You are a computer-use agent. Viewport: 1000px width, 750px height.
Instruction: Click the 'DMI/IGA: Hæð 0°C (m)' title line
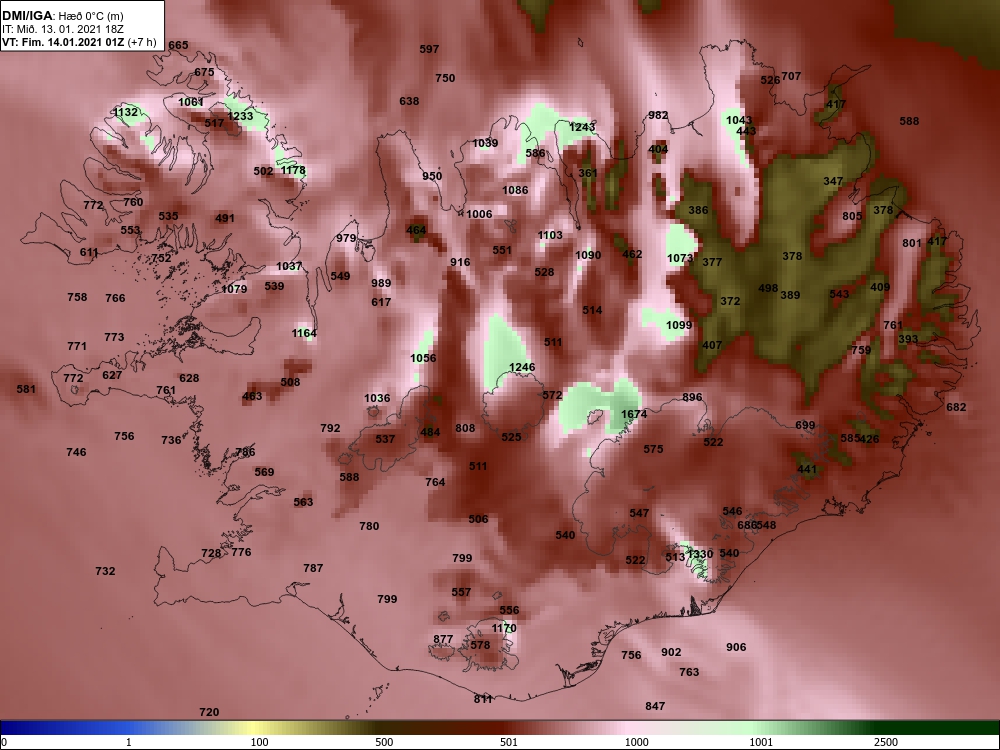pos(62,16)
